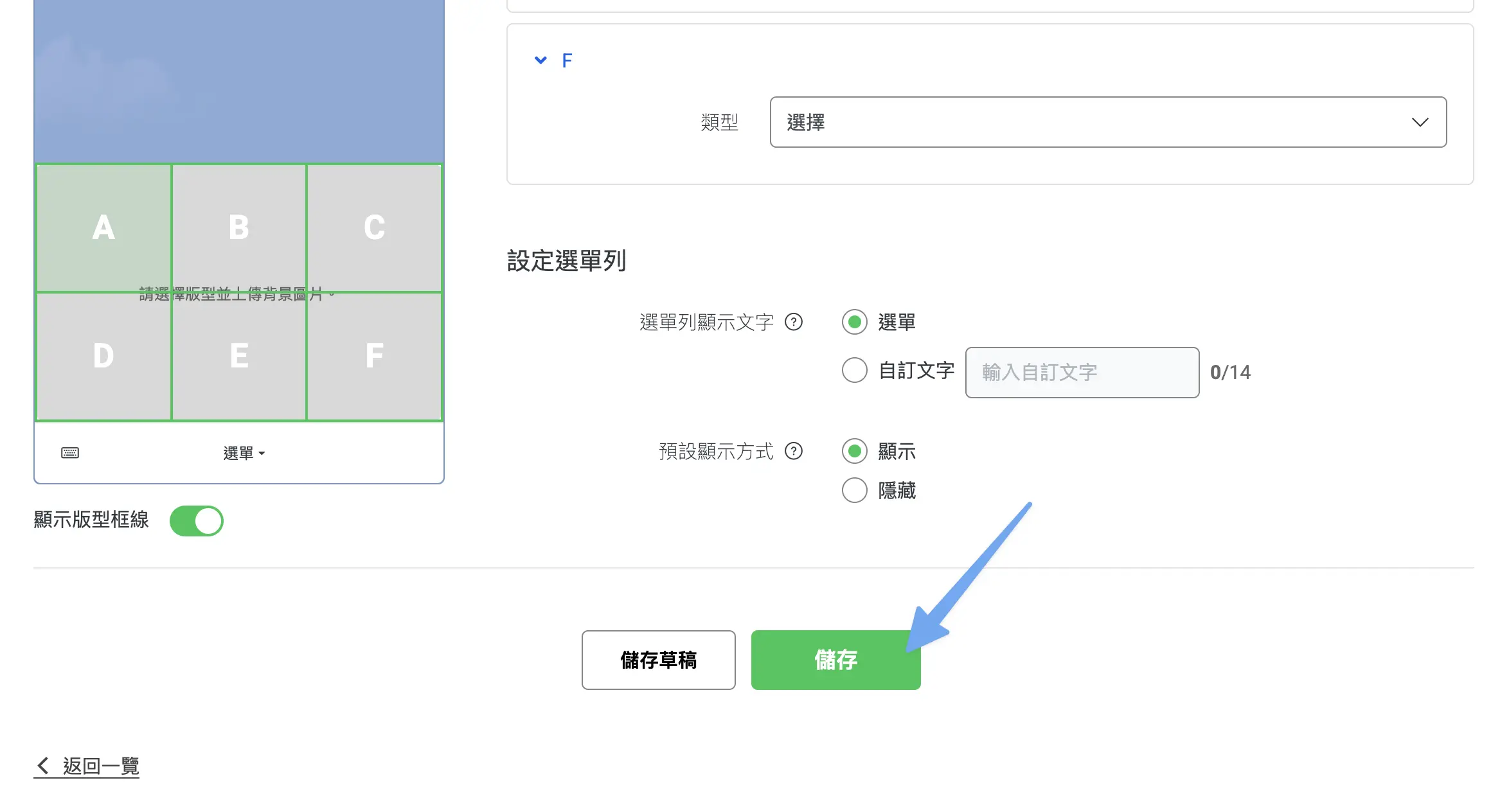Click the section title F label
This screenshot has height=812, width=1509.
(567, 60)
